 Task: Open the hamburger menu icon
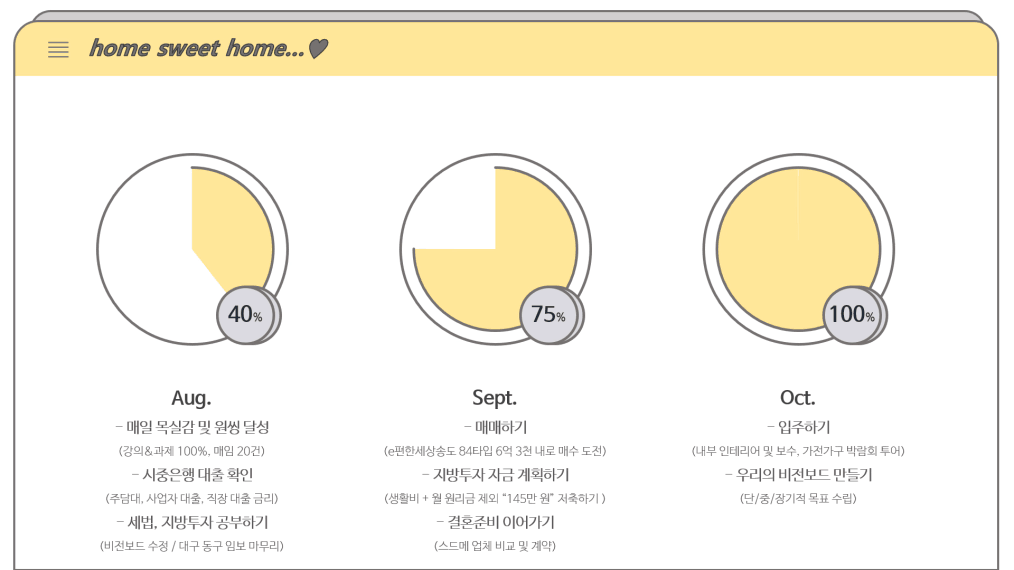58,50
